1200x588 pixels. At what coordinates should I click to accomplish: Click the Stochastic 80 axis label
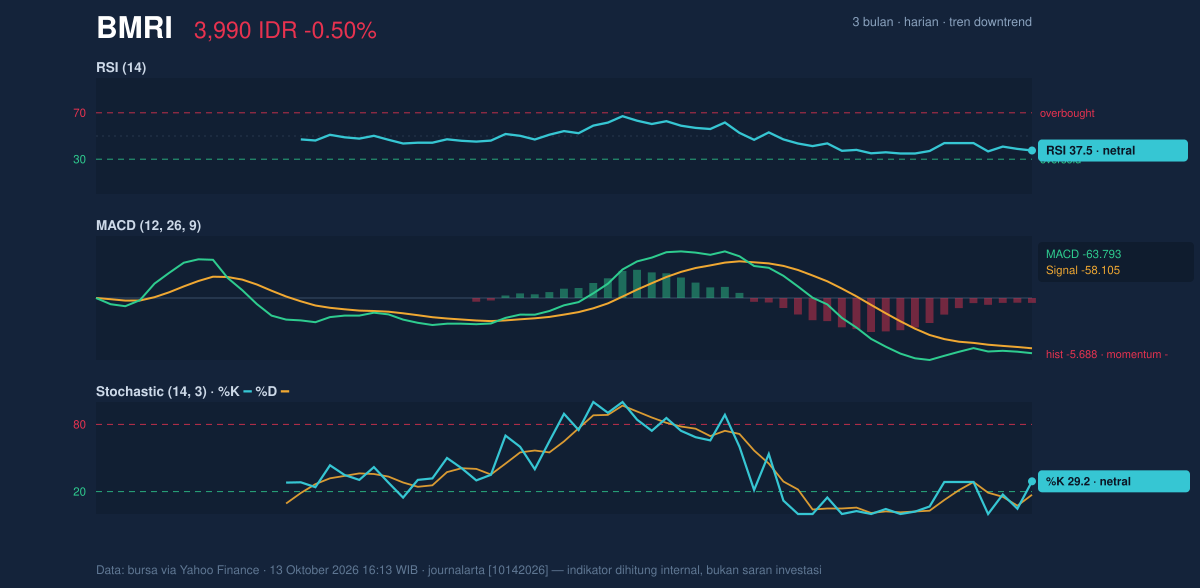click(x=79, y=425)
